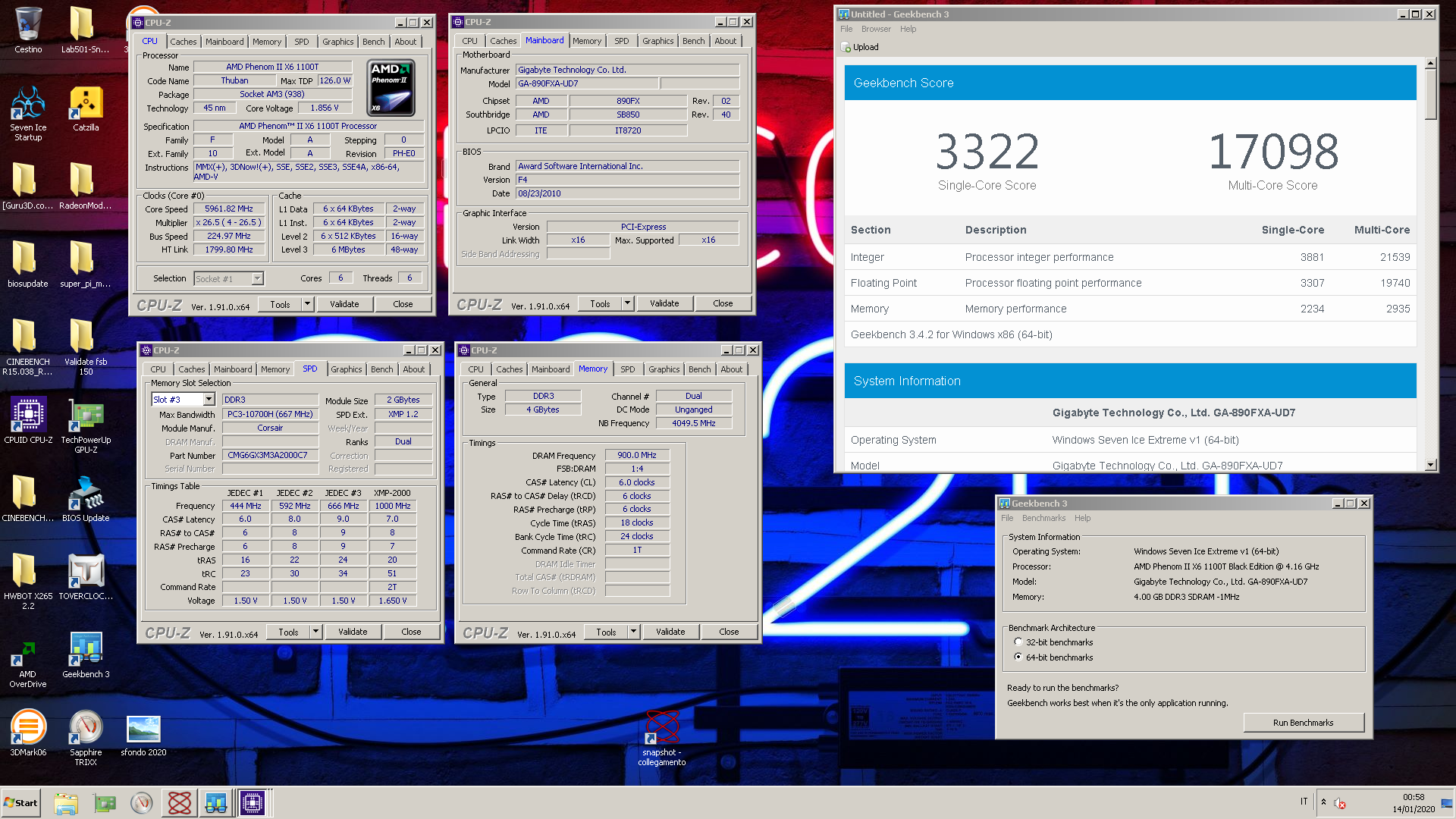Open the Validate fsb 150 folder
The height and width of the screenshot is (819, 1456).
click(x=86, y=347)
